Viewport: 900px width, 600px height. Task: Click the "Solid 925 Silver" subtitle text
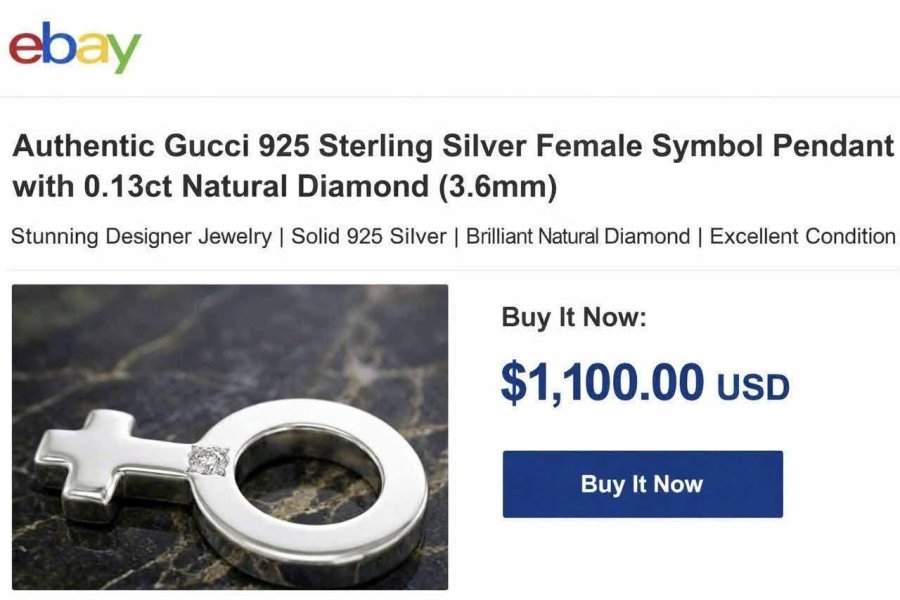[x=368, y=236]
